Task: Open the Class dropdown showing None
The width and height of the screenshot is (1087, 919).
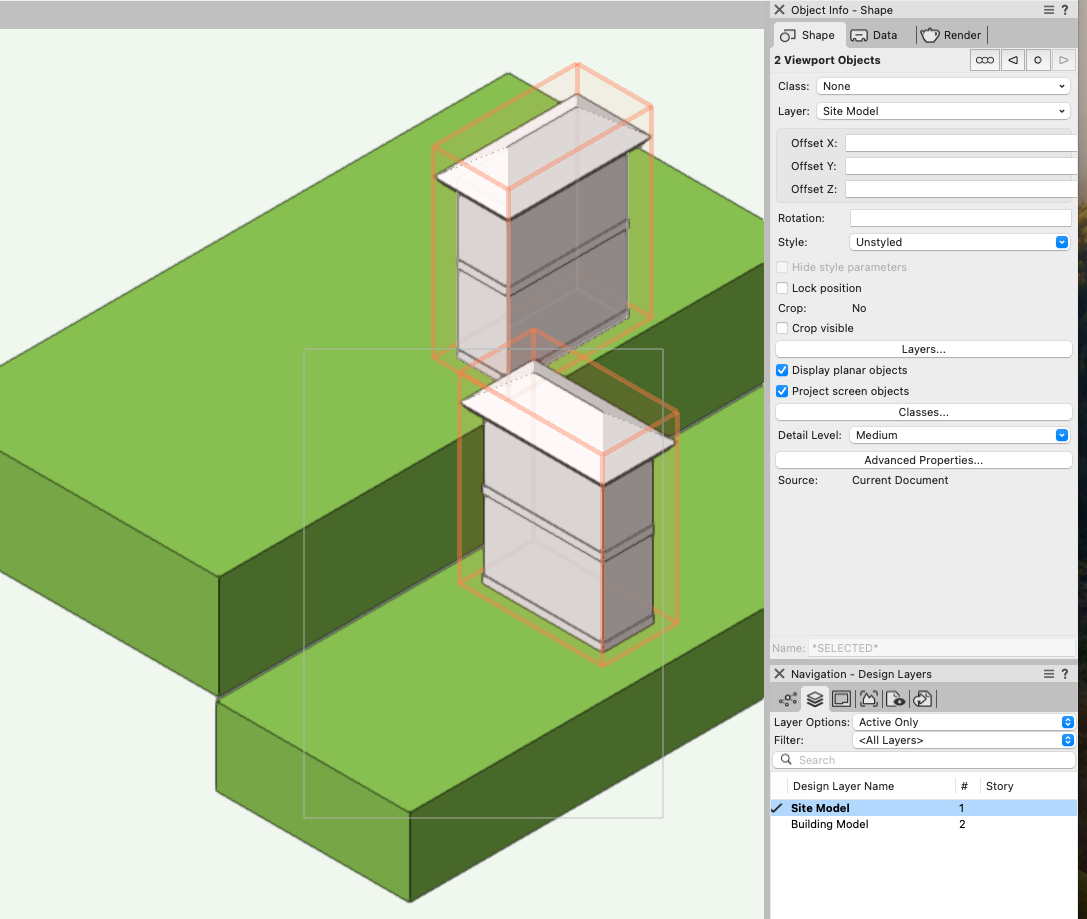Action: click(x=943, y=86)
